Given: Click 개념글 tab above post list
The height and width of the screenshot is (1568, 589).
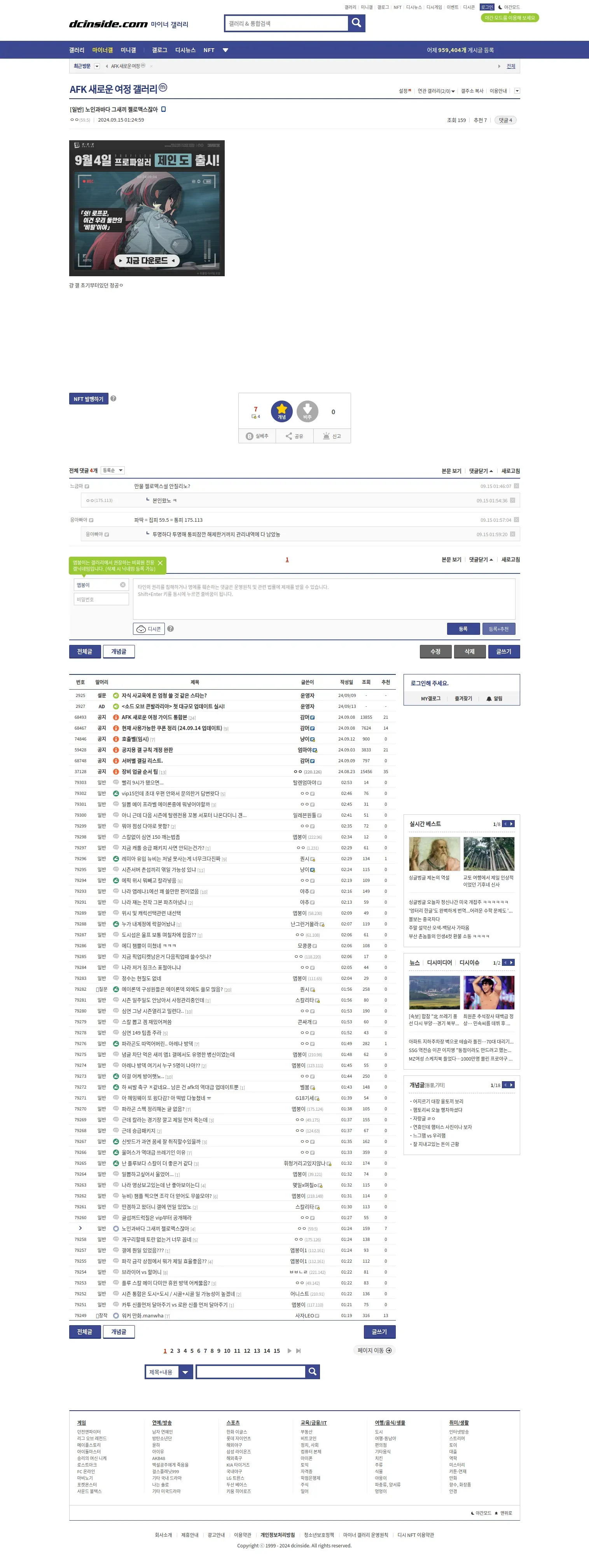Looking at the screenshot, I should tap(119, 651).
